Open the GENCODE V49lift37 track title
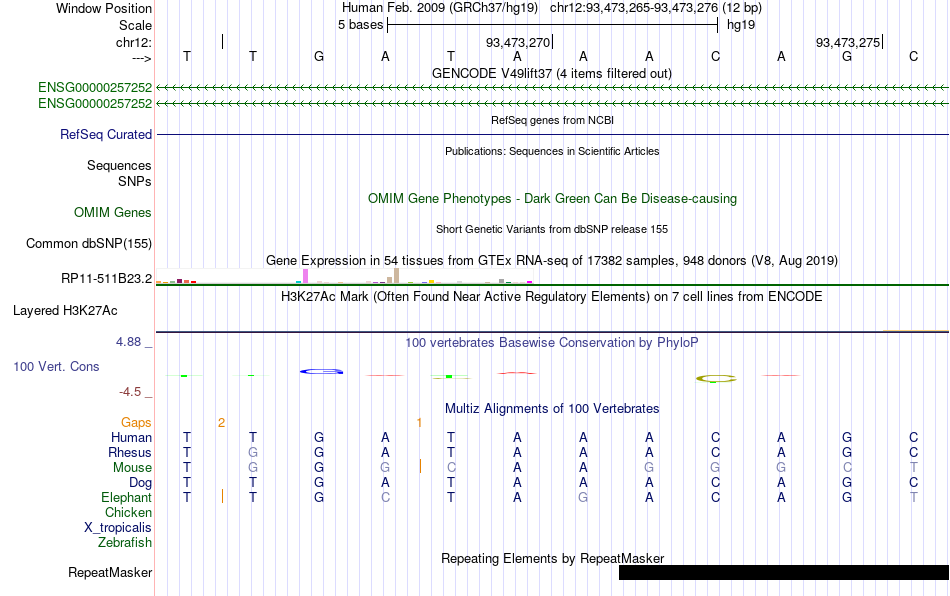This screenshot has width=950, height=596. (x=551, y=73)
